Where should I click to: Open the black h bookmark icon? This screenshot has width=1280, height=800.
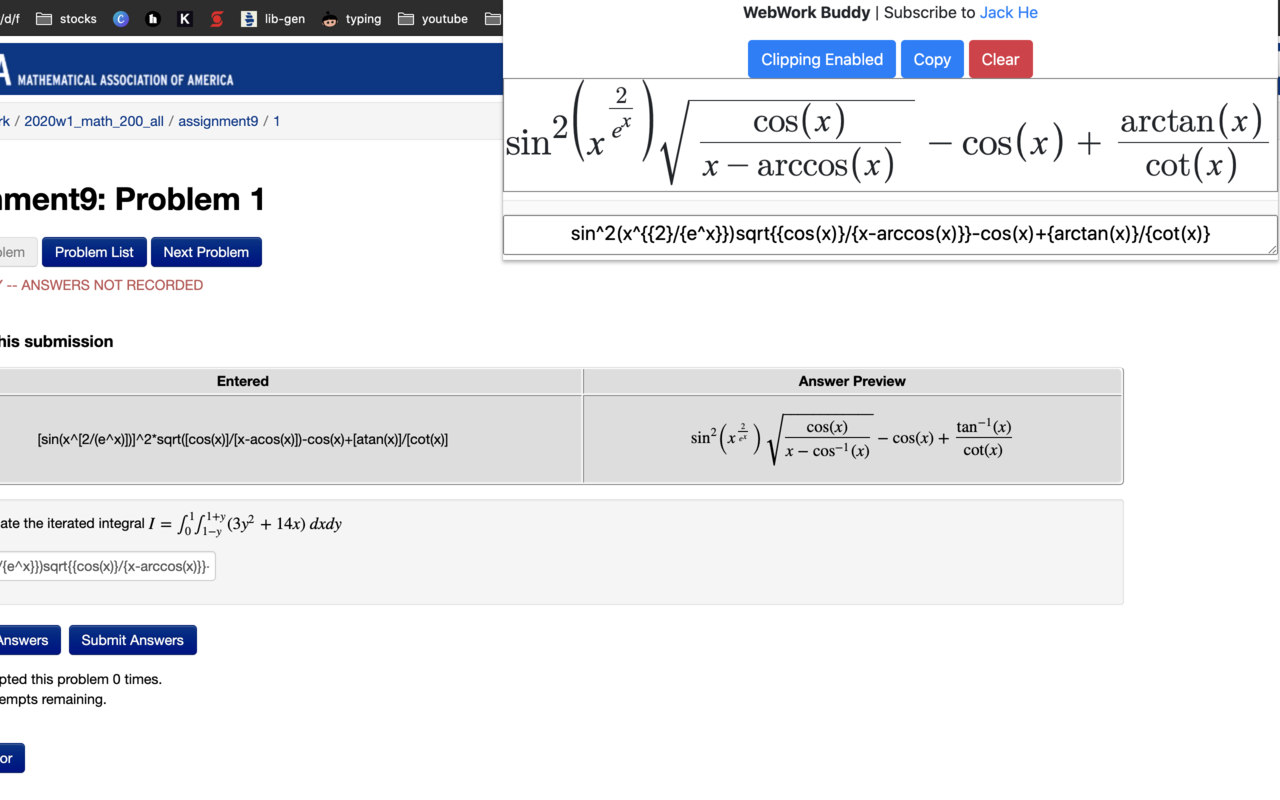coord(153,19)
